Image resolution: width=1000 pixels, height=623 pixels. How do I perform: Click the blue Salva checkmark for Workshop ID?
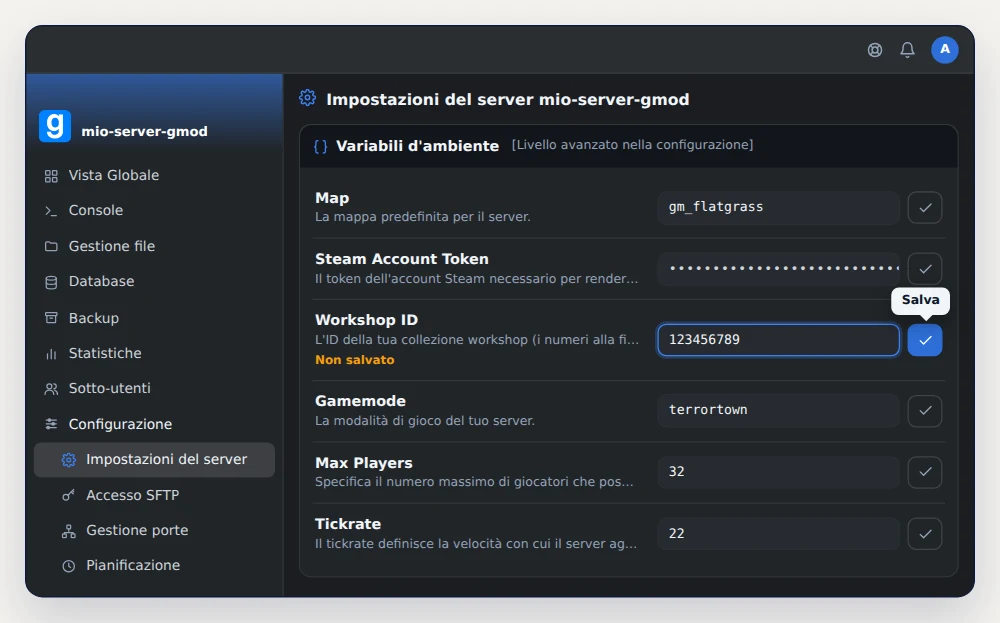pos(925,340)
